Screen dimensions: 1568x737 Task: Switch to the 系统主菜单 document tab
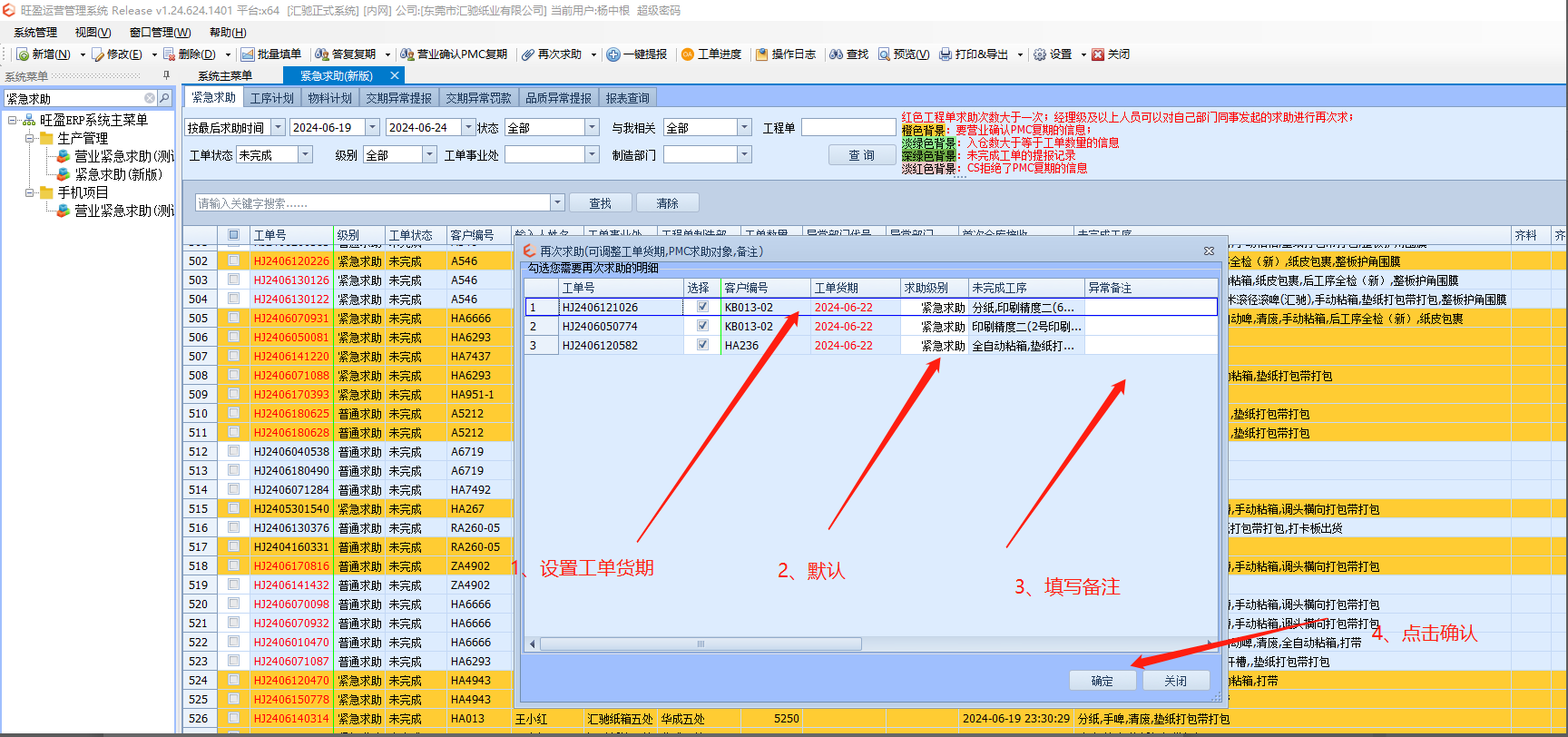point(225,75)
